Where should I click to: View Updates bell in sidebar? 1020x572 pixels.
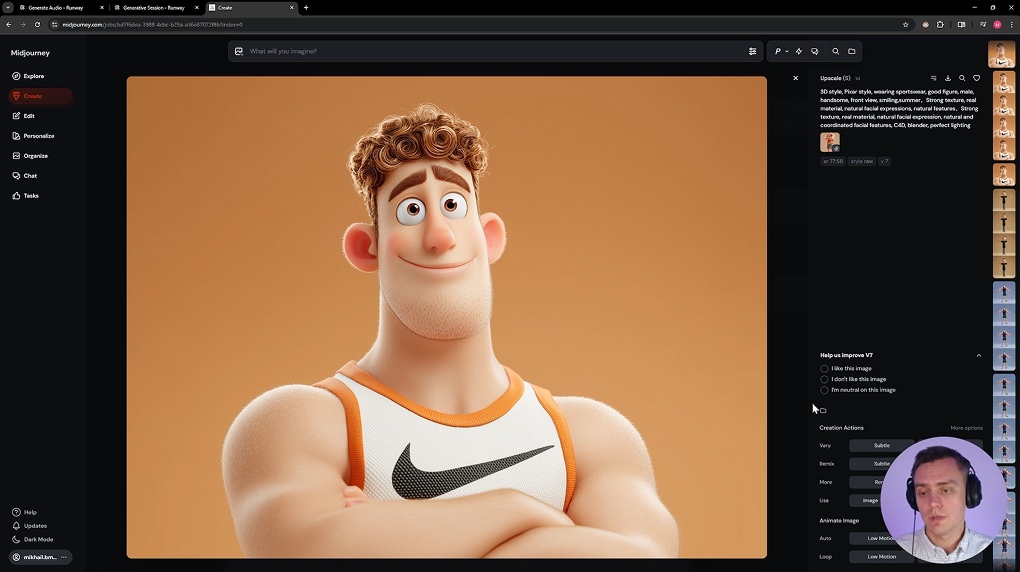[x=30, y=526]
